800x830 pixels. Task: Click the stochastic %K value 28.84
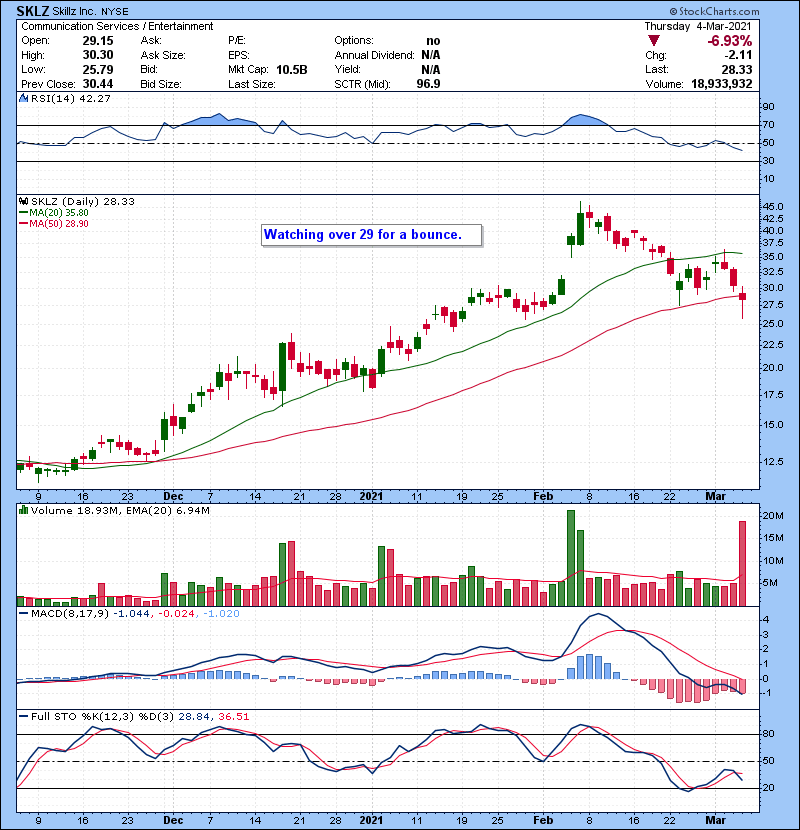coord(193,717)
